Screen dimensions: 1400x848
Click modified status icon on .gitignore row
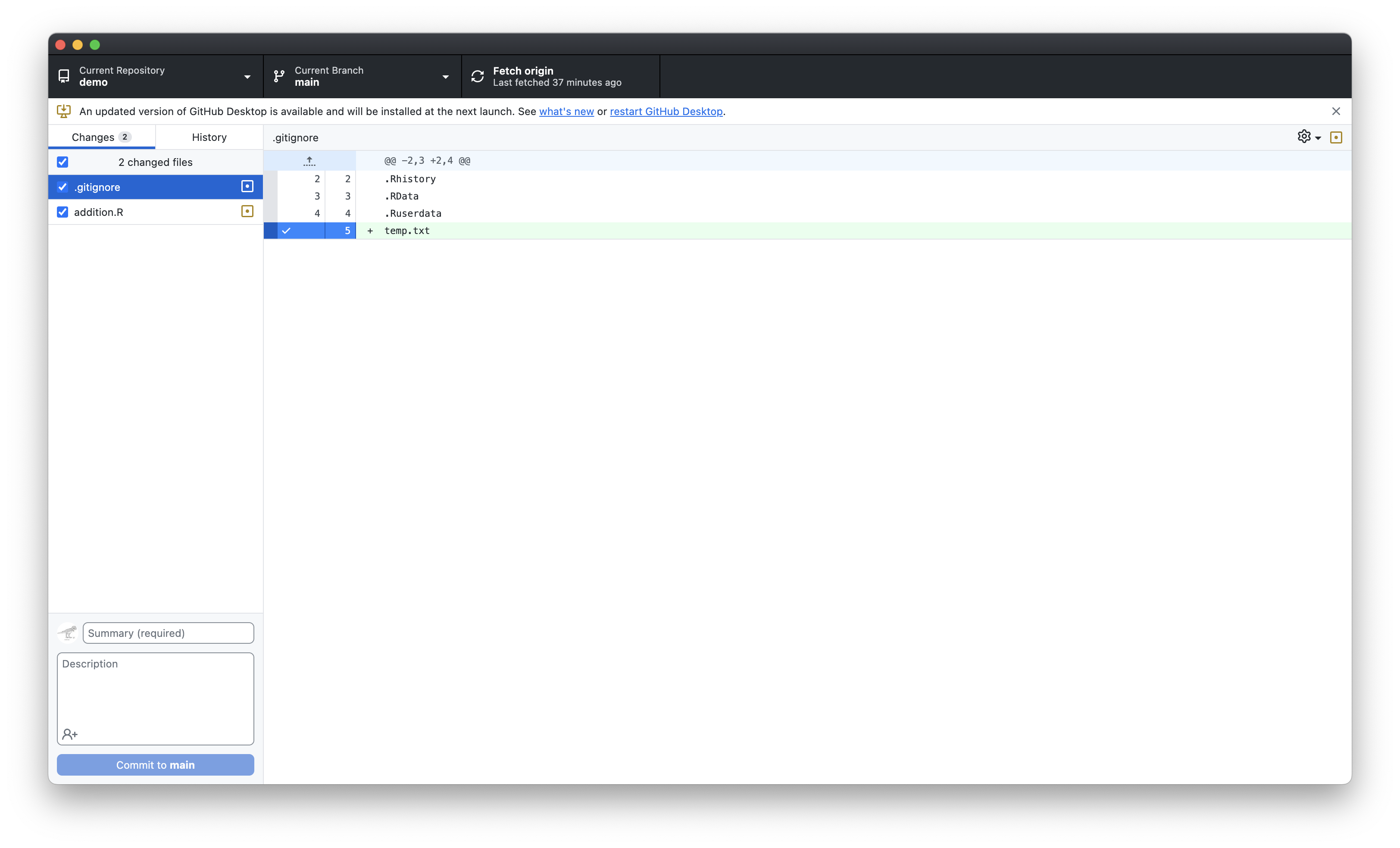[247, 186]
